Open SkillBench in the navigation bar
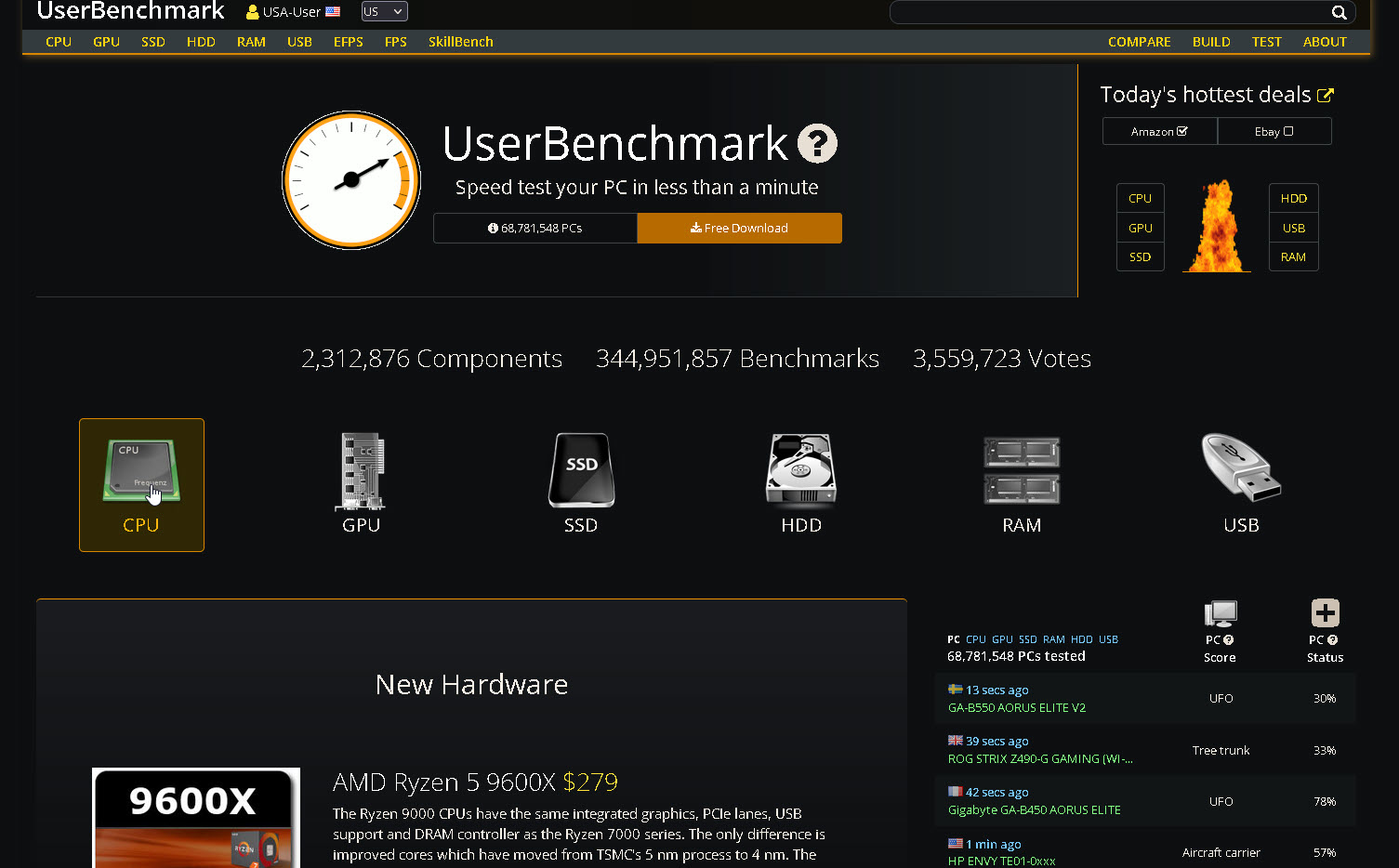The image size is (1399, 868). click(461, 42)
